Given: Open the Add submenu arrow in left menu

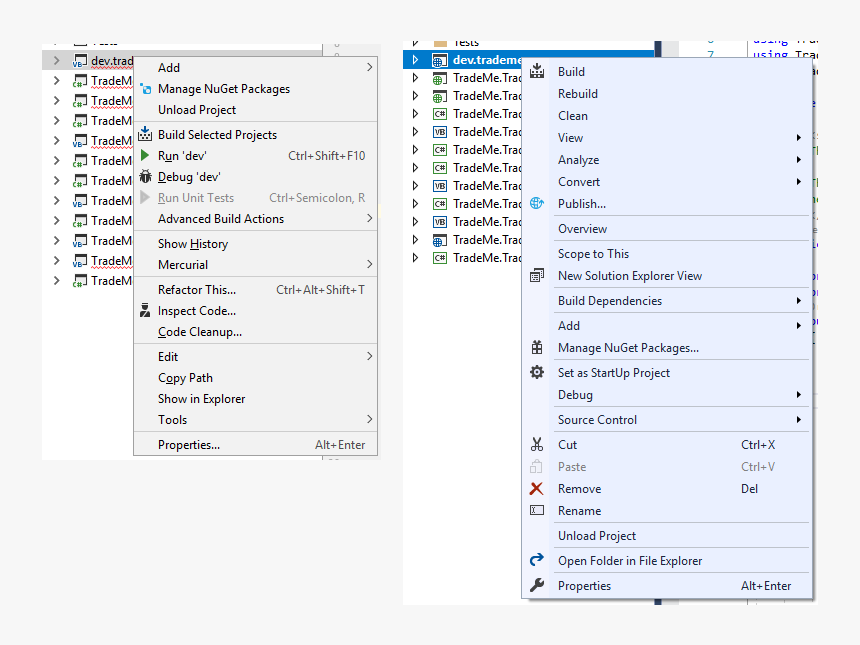Looking at the screenshot, I should tap(369, 67).
